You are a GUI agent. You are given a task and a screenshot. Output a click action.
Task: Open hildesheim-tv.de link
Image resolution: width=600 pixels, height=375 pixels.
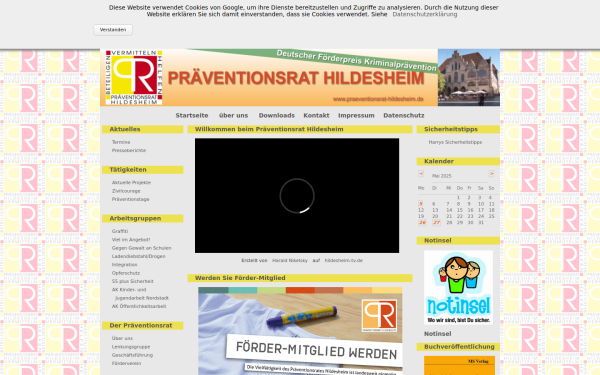344,261
